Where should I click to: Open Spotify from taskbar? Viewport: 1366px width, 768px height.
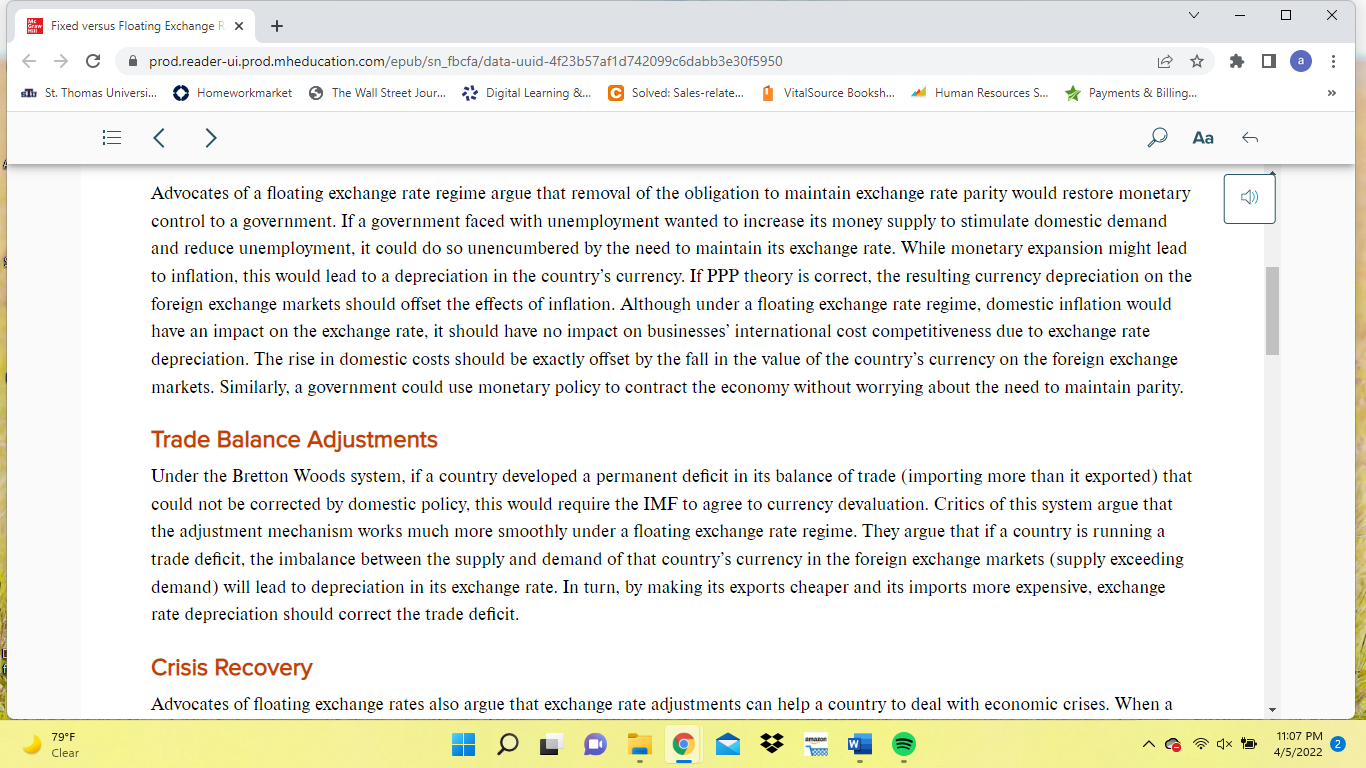click(x=903, y=744)
